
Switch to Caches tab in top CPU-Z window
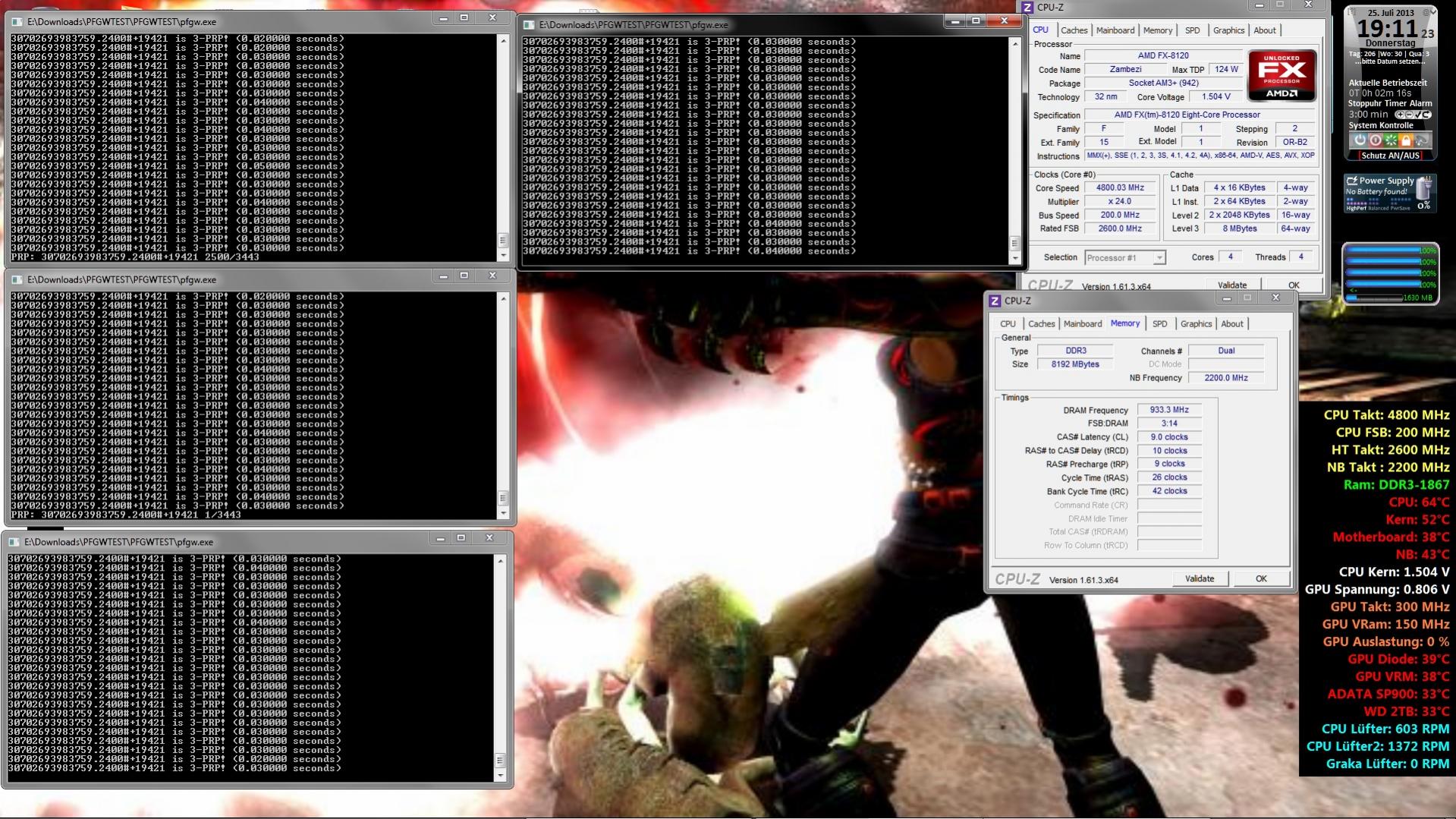[x=1074, y=30]
